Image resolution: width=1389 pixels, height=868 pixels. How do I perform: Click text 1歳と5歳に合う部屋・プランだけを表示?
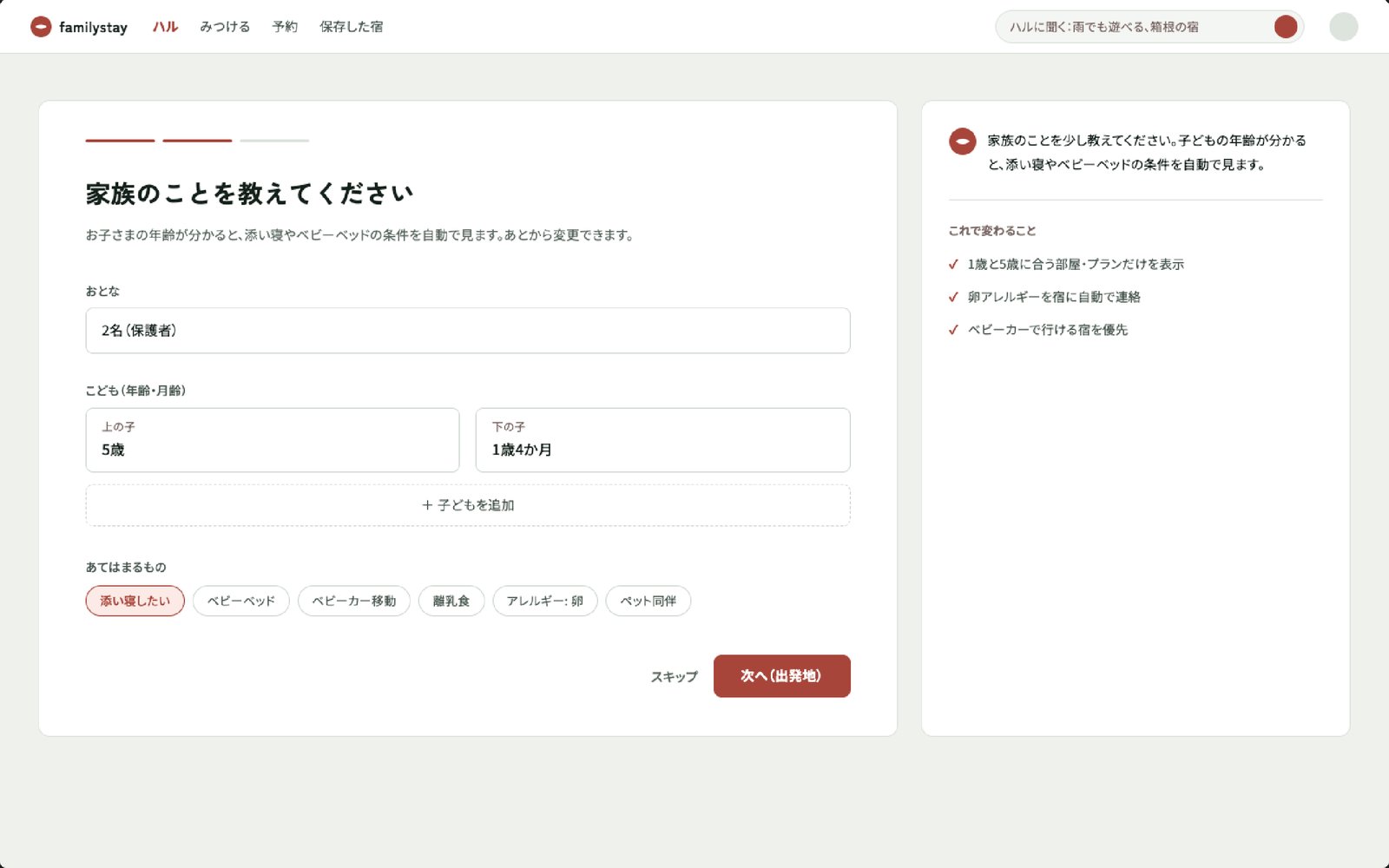(x=1076, y=264)
